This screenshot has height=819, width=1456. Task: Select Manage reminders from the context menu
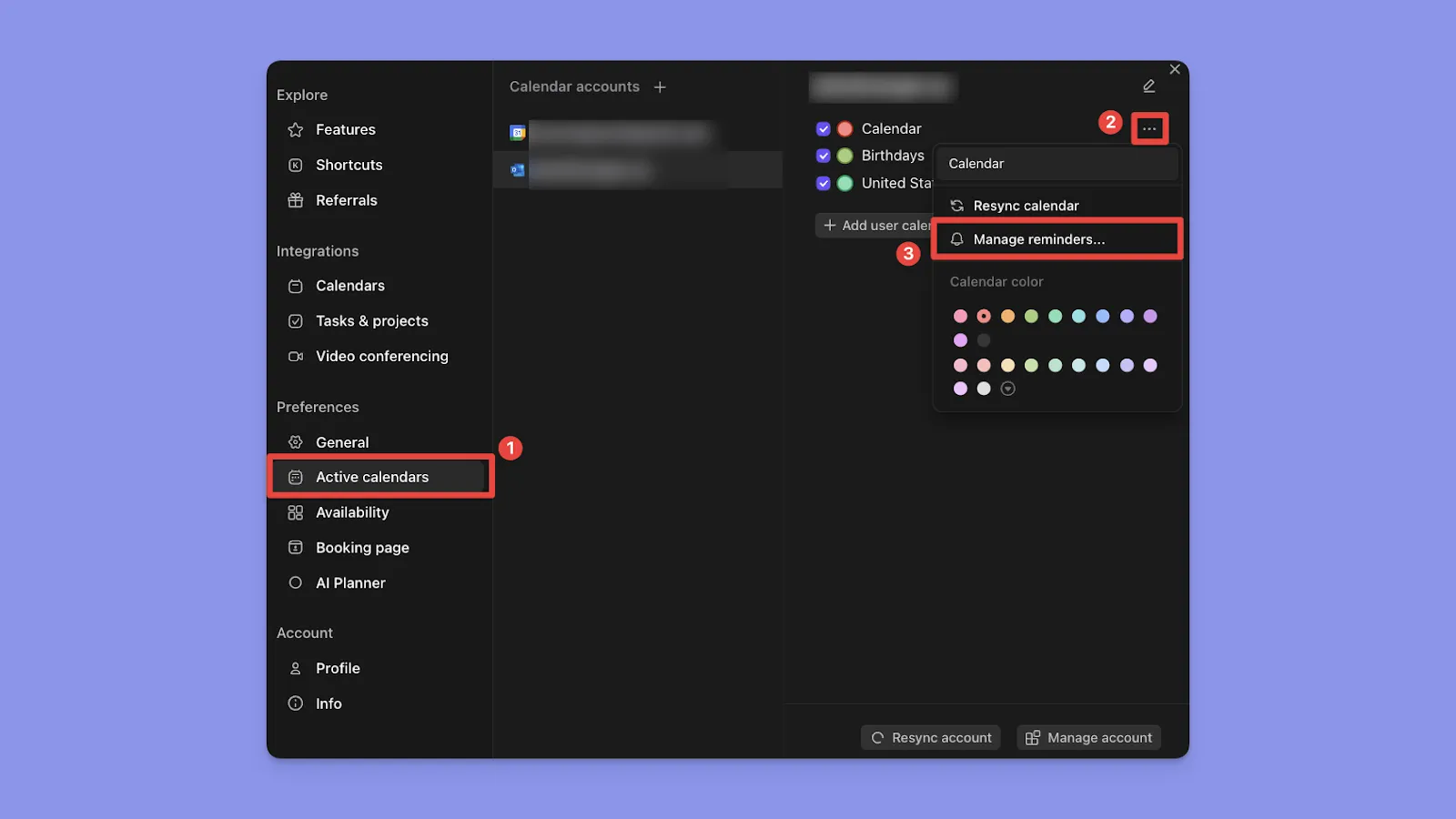[1038, 239]
